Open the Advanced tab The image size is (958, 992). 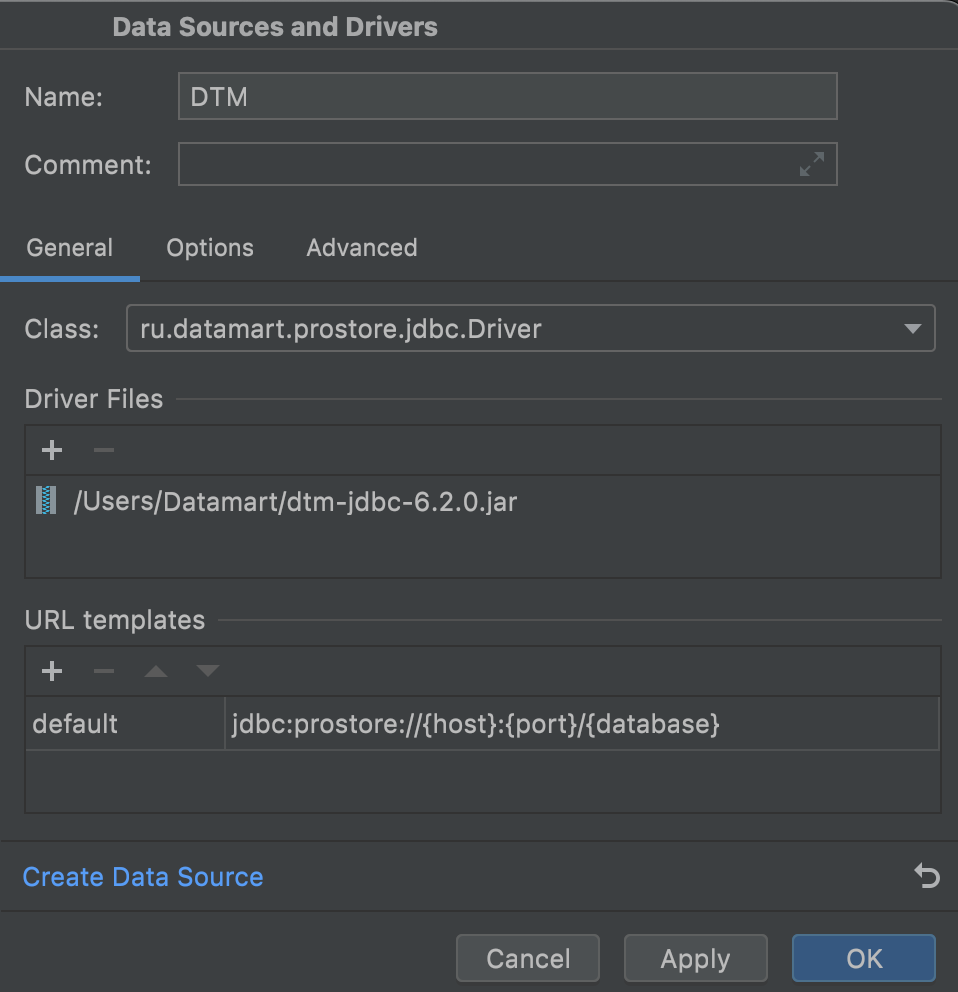pos(361,248)
